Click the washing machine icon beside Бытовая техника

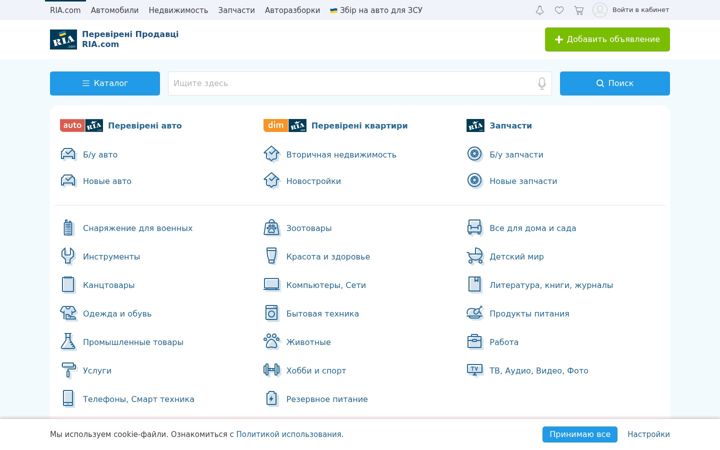coord(271,313)
